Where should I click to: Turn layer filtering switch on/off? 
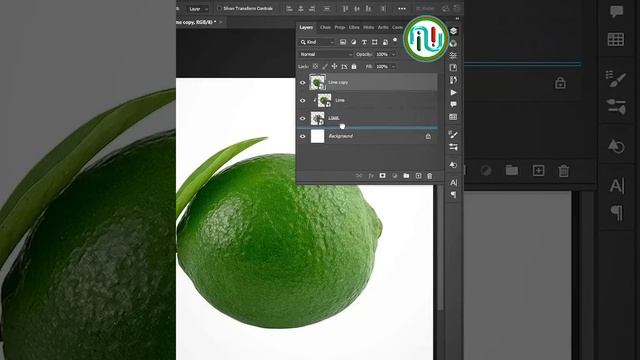coord(395,40)
